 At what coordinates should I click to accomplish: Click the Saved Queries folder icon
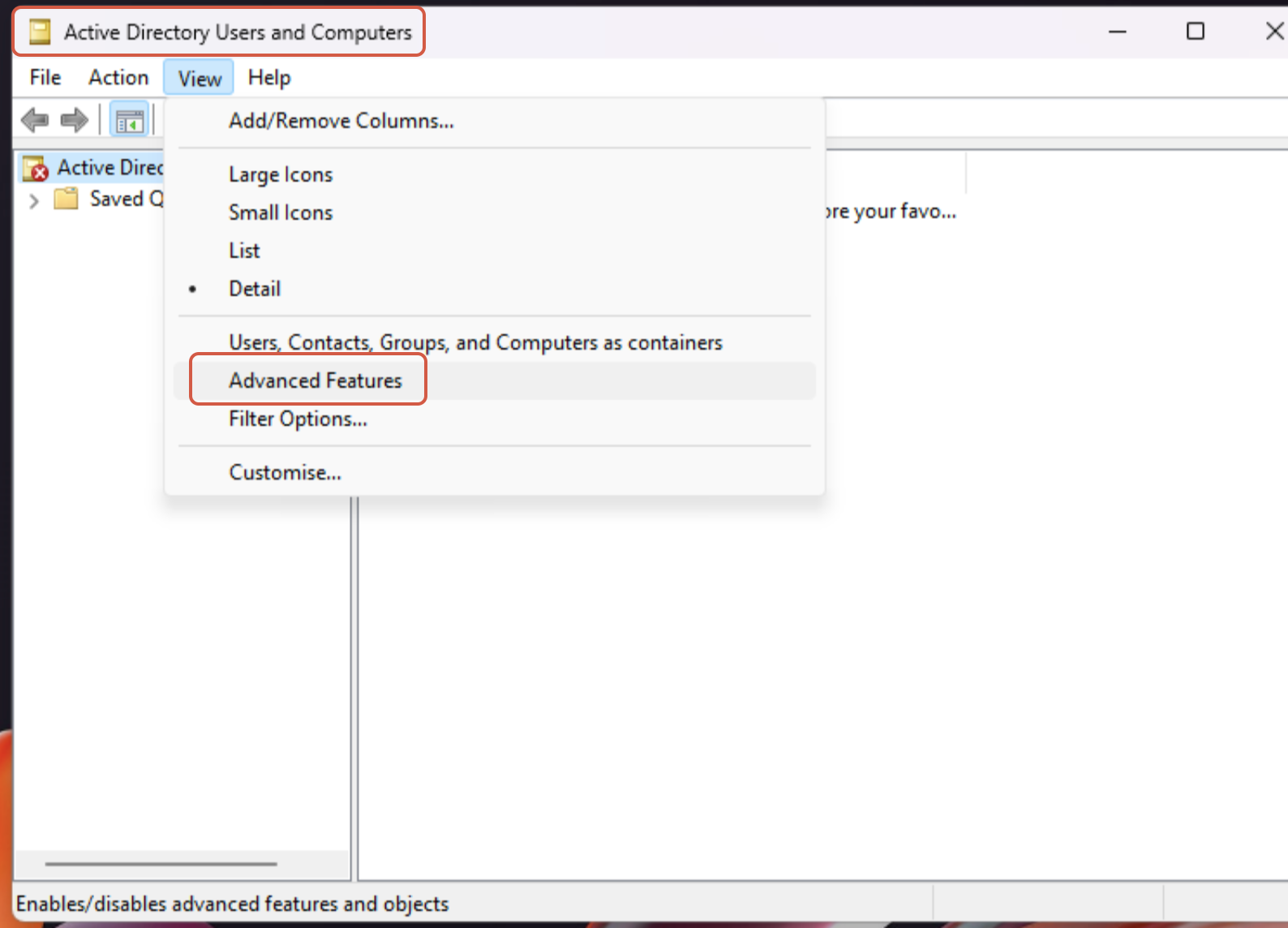(x=66, y=199)
